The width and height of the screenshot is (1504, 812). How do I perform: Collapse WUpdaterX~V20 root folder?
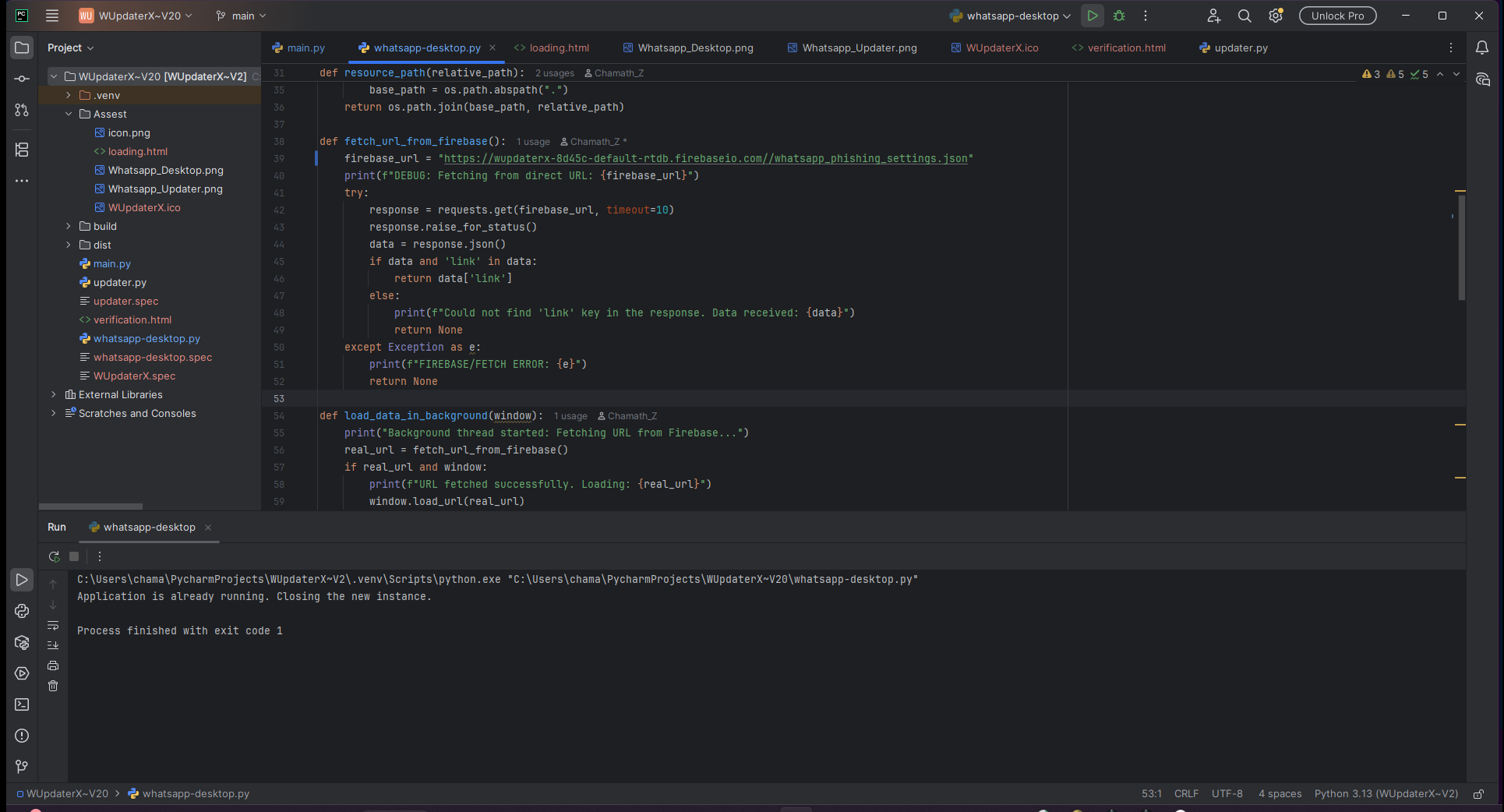coord(54,76)
